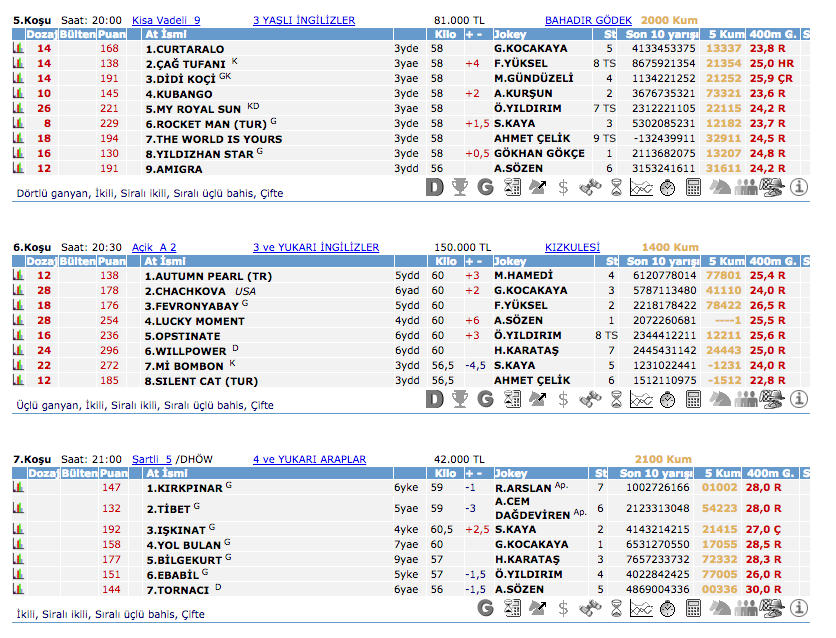
Task: Open the info icon in race 7 toolbar
Action: click(798, 607)
